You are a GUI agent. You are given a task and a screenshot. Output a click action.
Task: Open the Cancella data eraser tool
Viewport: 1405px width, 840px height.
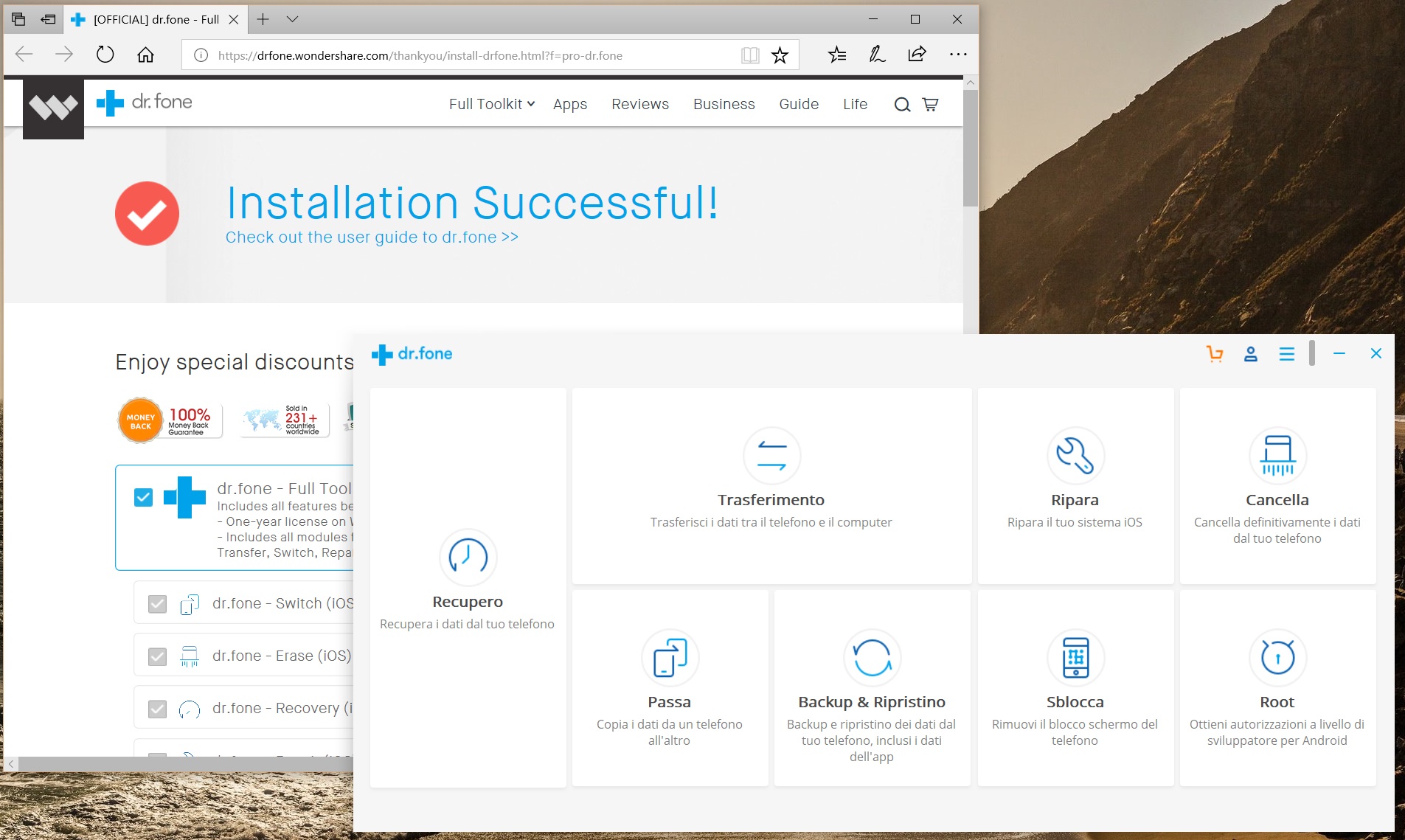1277,486
